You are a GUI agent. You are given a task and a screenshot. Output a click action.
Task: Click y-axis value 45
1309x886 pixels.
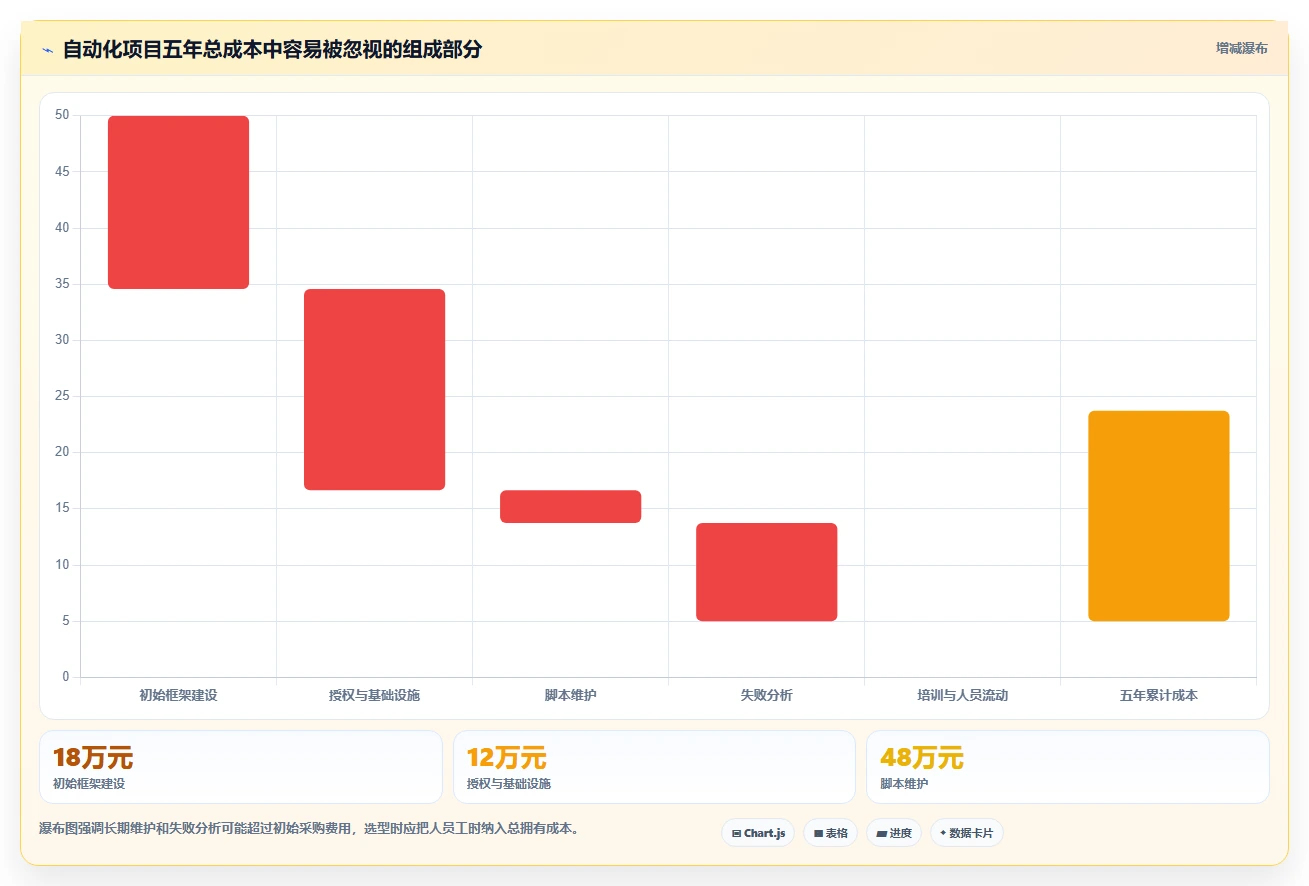(62, 171)
